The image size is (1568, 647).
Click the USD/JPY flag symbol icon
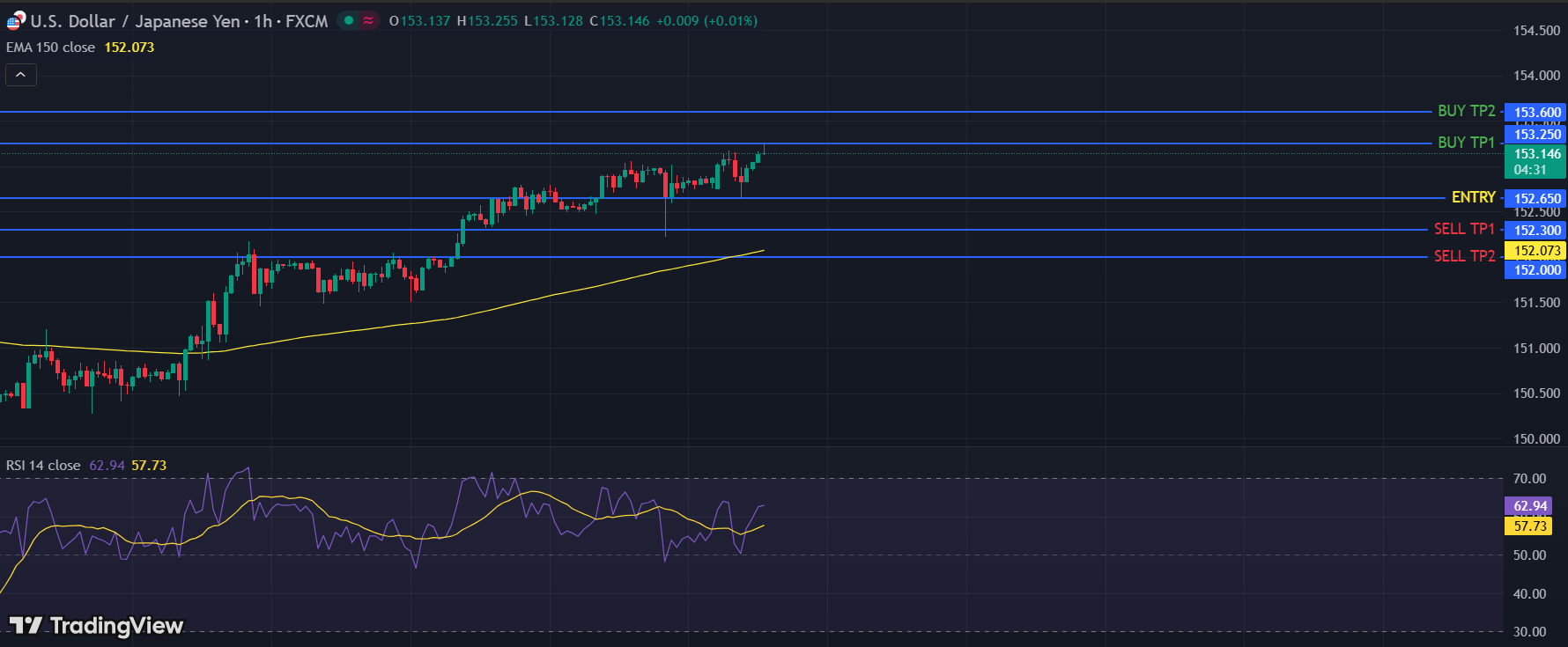[16, 20]
